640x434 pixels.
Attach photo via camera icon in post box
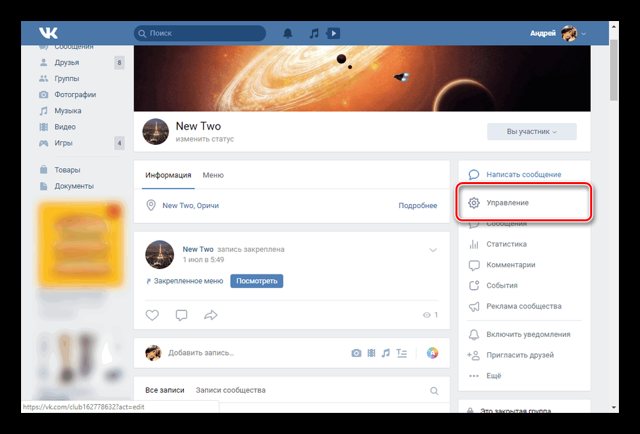click(x=356, y=353)
